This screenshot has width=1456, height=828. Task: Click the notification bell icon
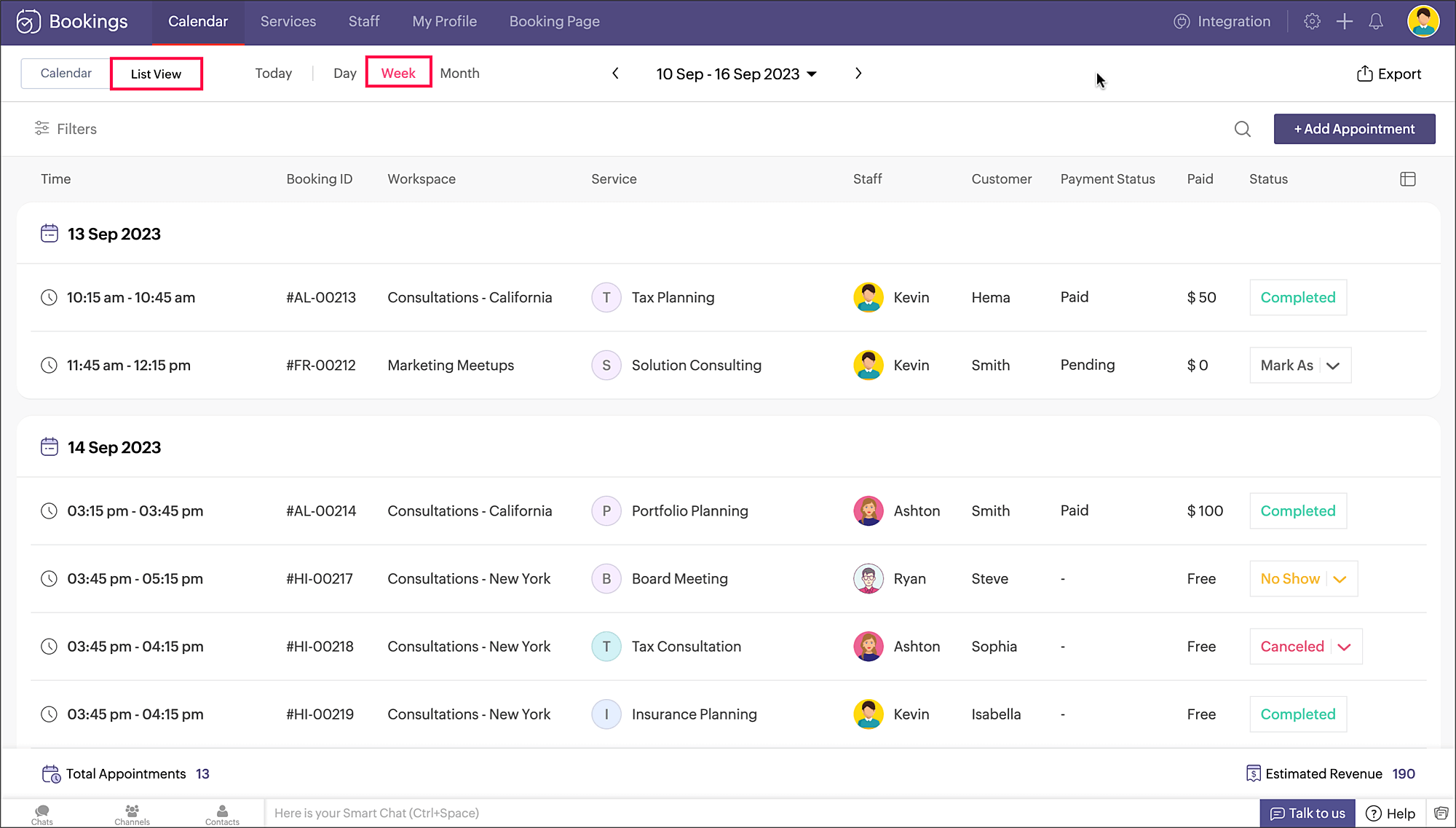(x=1375, y=21)
